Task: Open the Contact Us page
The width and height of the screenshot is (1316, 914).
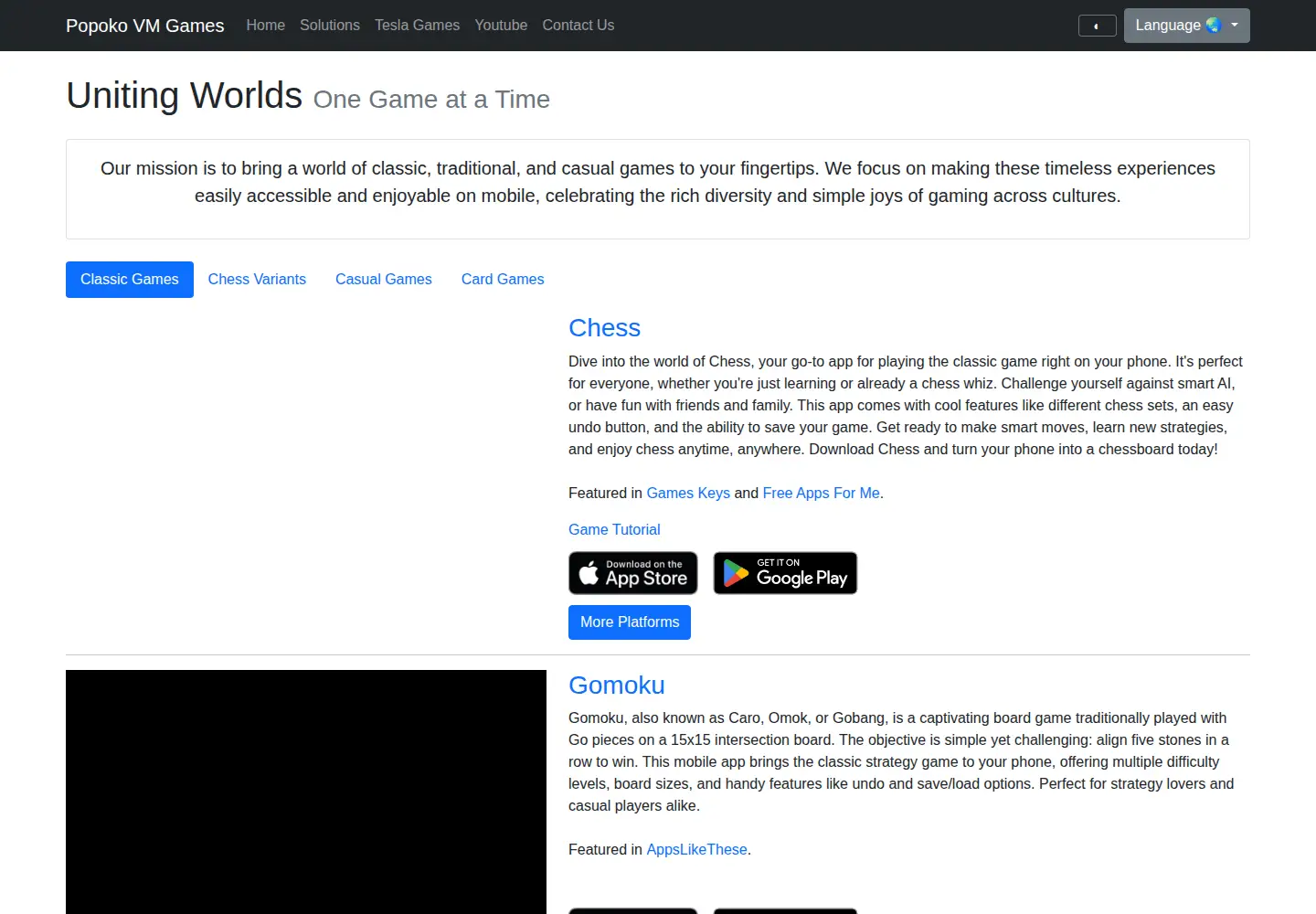Action: click(x=578, y=26)
